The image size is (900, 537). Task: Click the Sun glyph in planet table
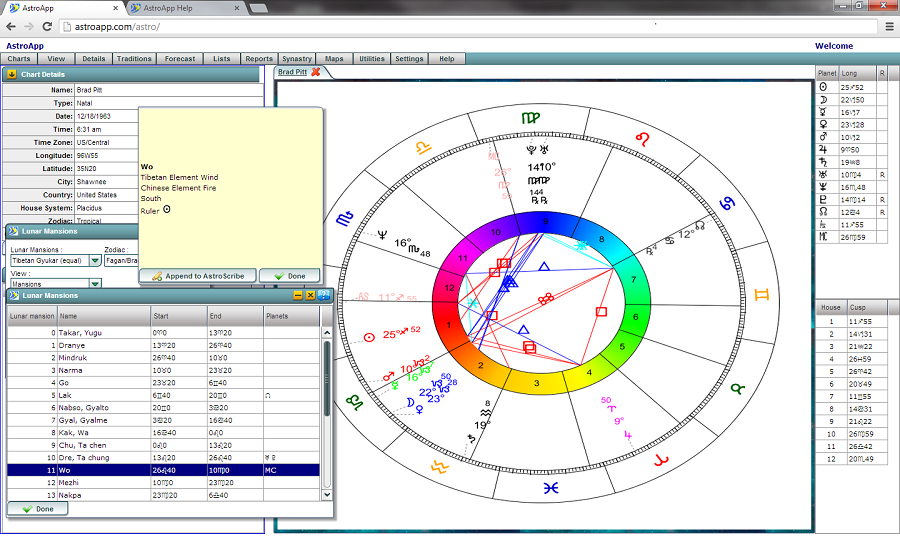point(823,87)
